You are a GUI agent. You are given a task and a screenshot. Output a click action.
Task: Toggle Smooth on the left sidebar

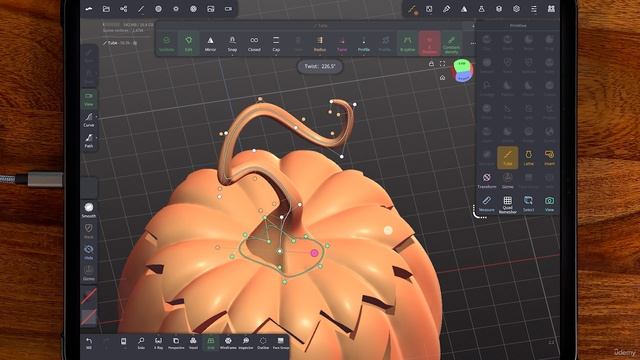(x=89, y=210)
